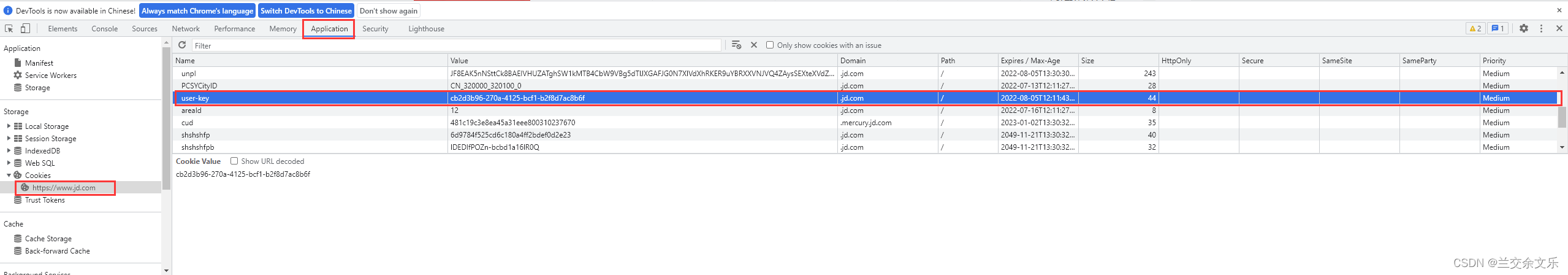Open Cache Storage in sidebar
The height and width of the screenshot is (275, 1568).
click(x=48, y=238)
